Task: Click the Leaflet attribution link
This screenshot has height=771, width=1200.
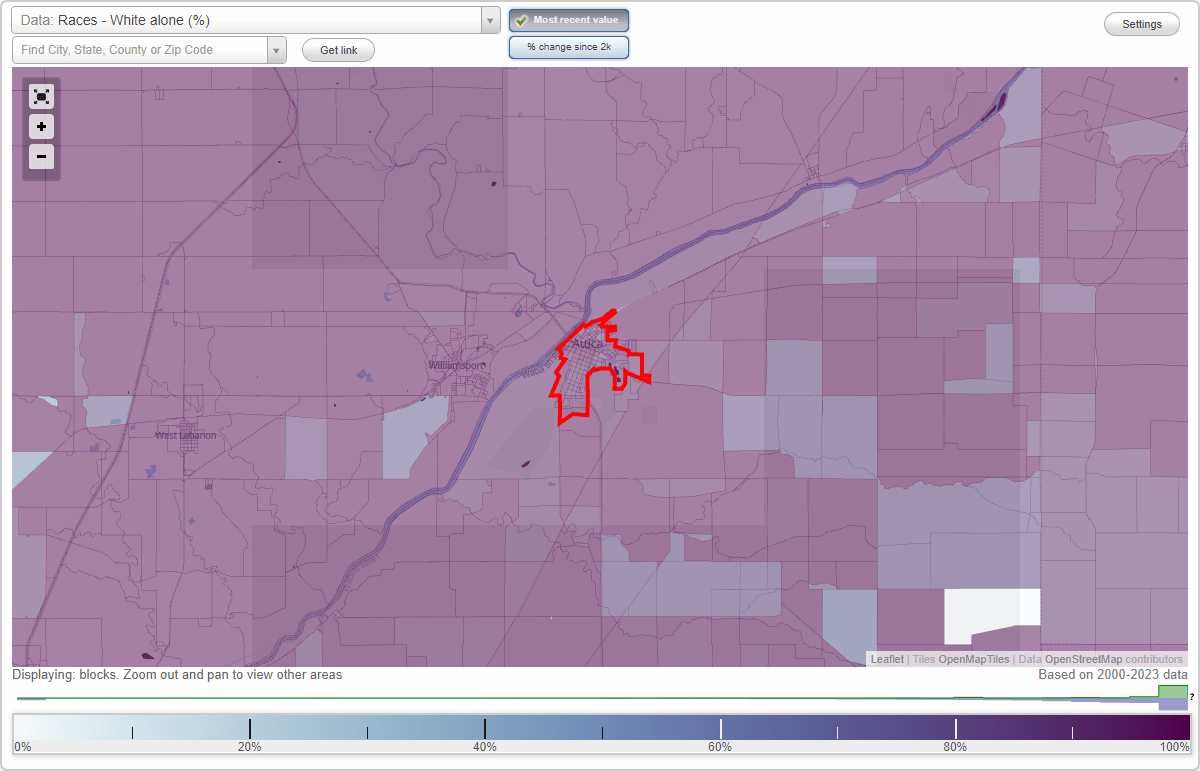Action: tap(886, 659)
